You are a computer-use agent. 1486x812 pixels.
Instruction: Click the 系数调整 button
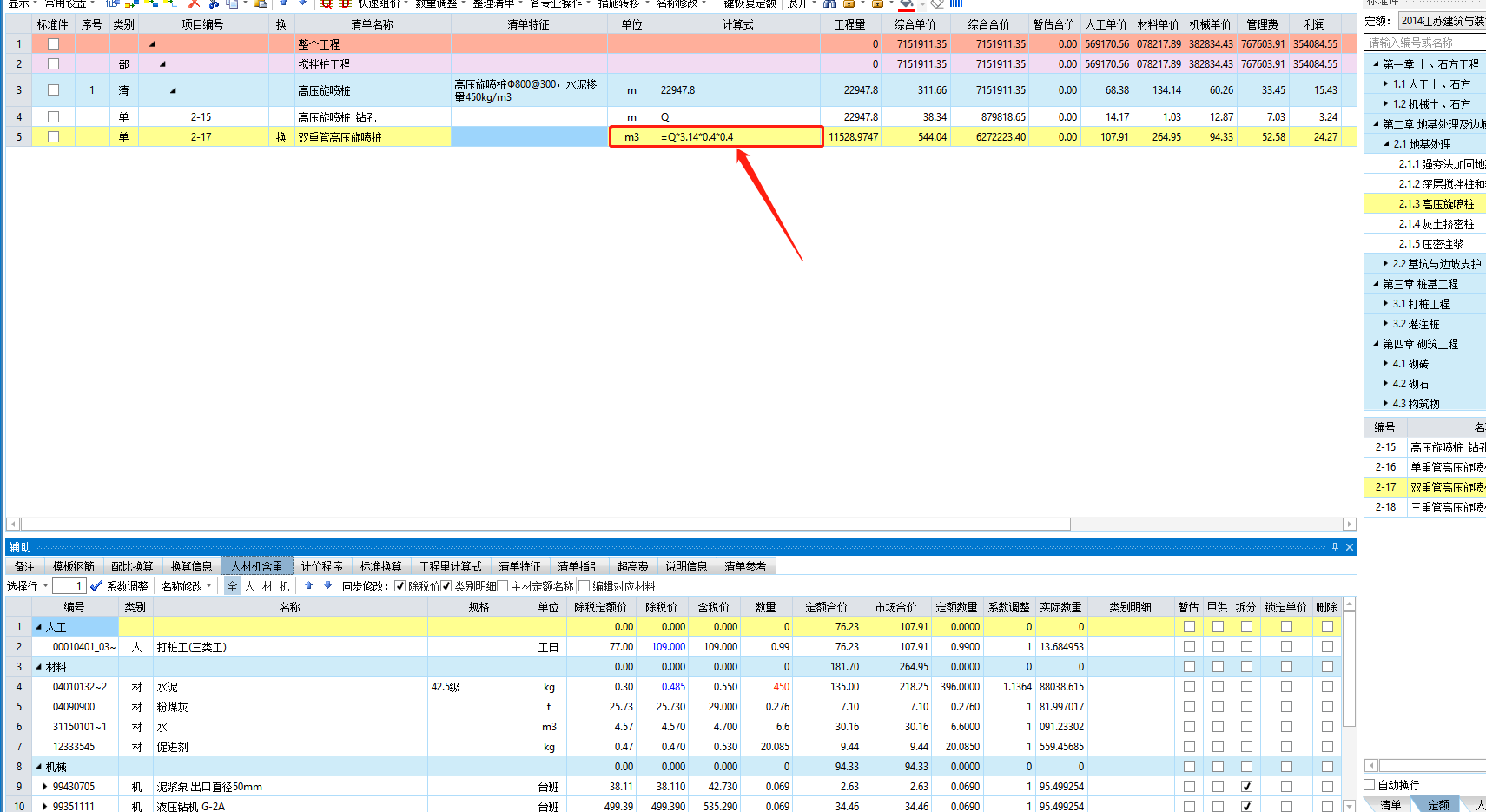tap(128, 586)
